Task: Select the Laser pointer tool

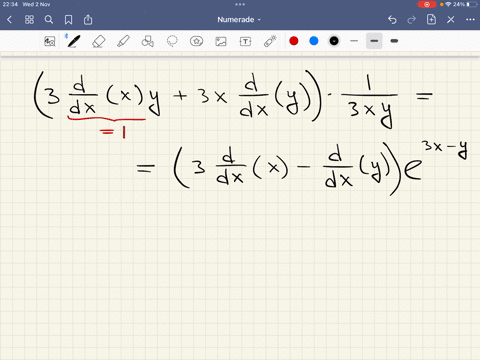Action: [270, 41]
